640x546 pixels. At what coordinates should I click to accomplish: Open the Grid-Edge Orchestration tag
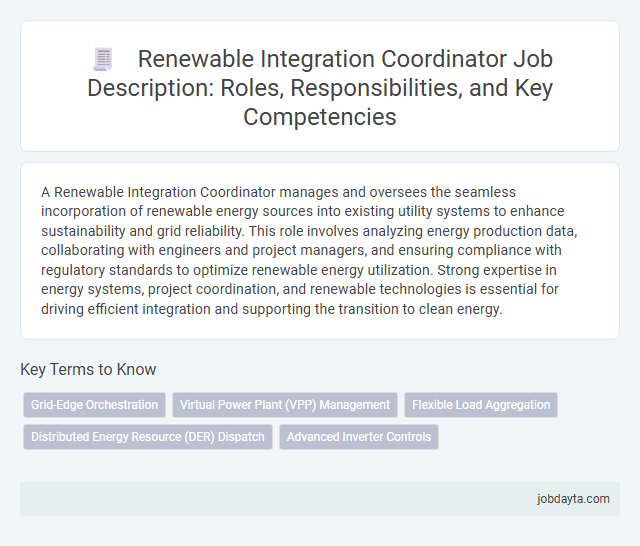coord(94,405)
